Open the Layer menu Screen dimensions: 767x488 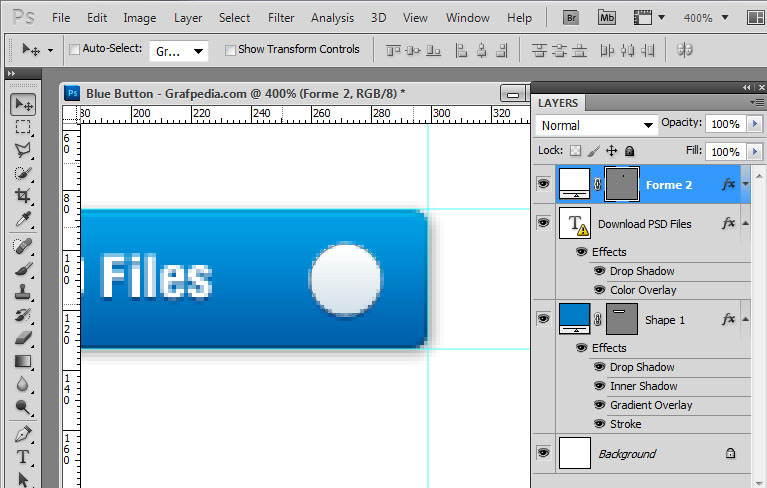[x=188, y=18]
